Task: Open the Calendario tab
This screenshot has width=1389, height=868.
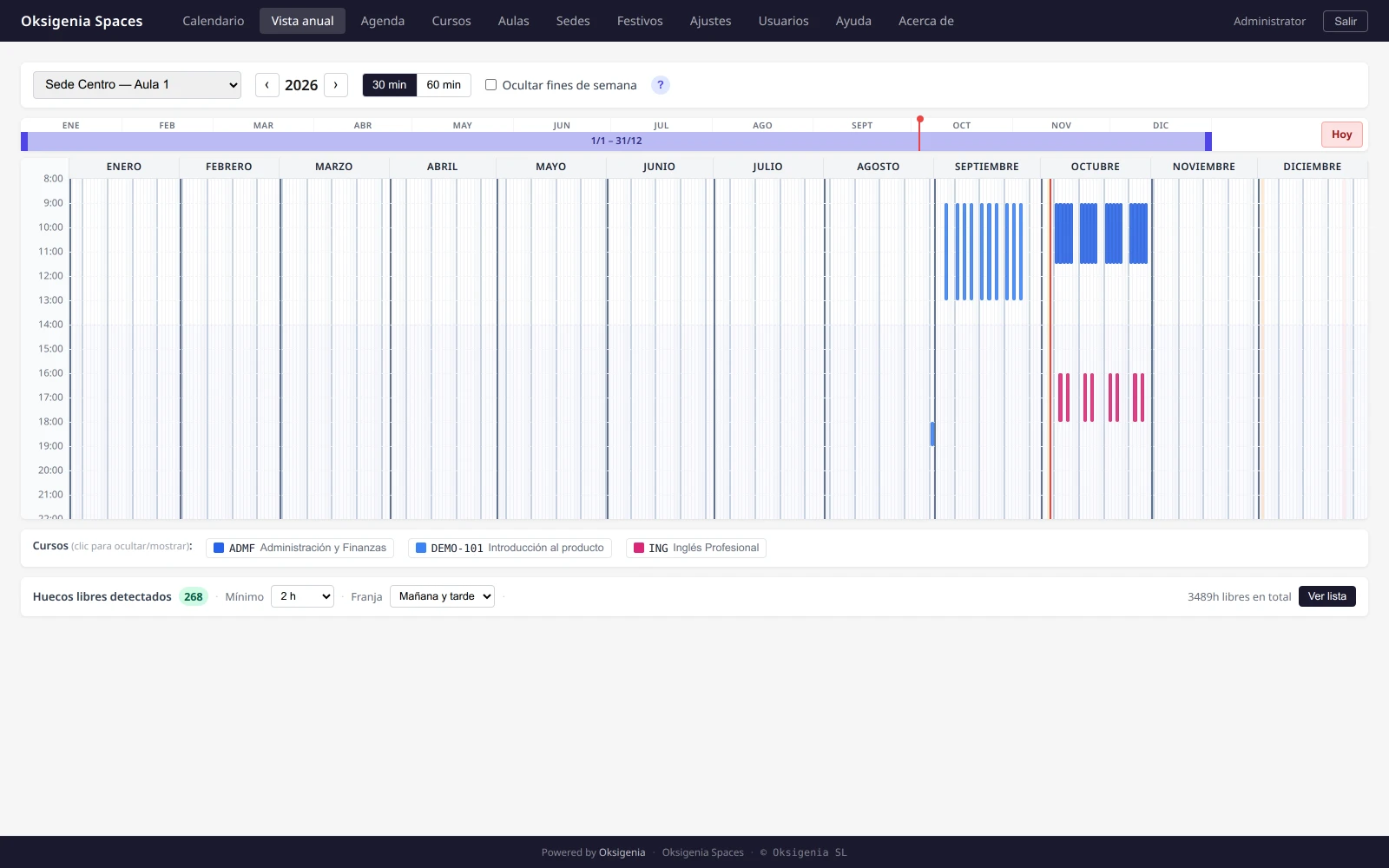Action: [x=214, y=21]
